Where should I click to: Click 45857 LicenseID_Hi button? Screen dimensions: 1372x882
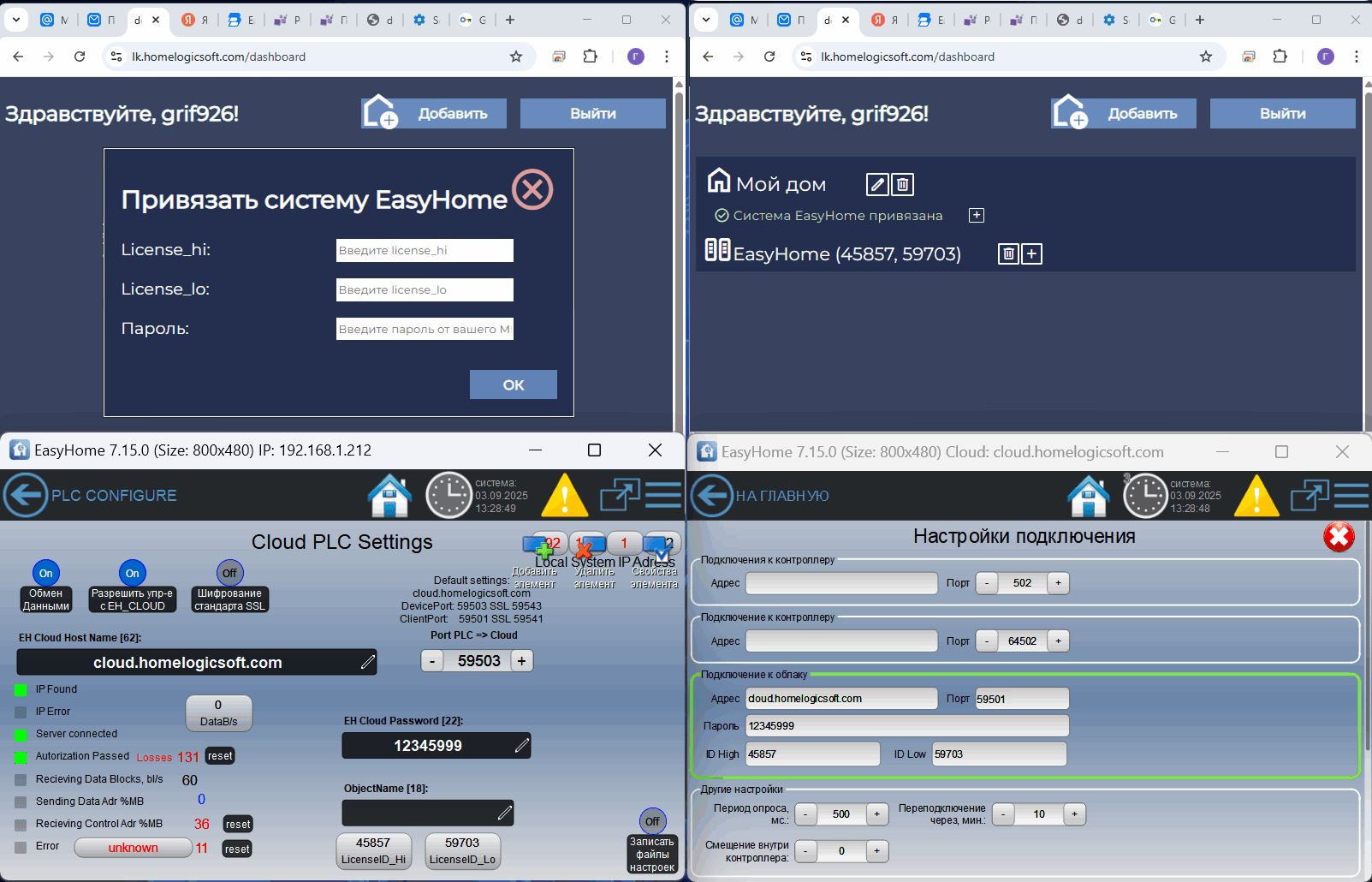click(373, 851)
